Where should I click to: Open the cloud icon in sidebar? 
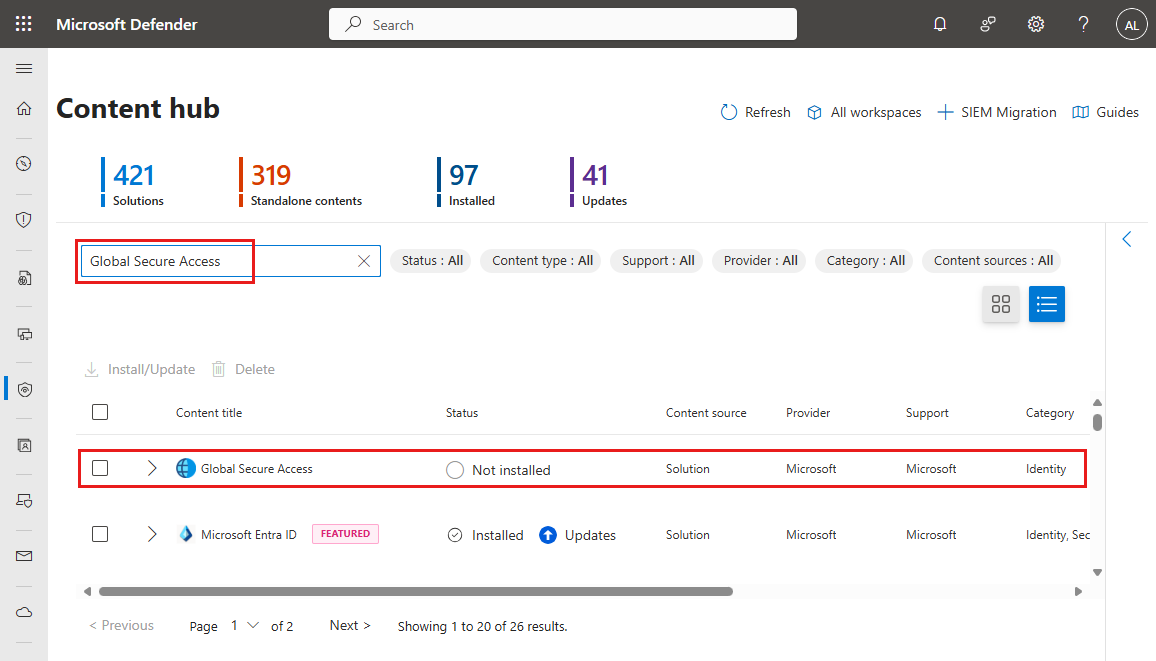[24, 612]
